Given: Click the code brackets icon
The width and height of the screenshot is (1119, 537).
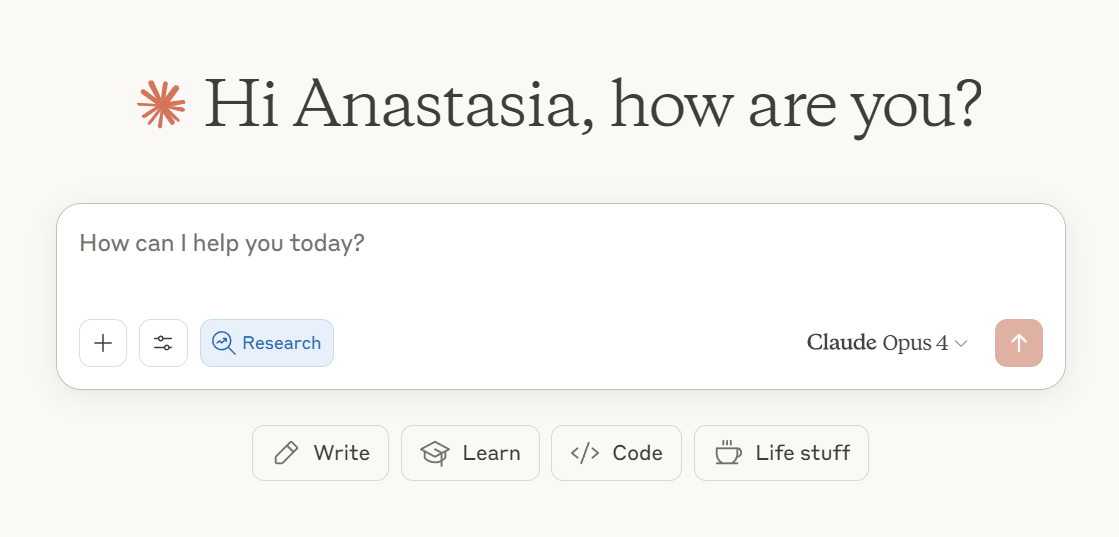Looking at the screenshot, I should pyautogui.click(x=584, y=453).
